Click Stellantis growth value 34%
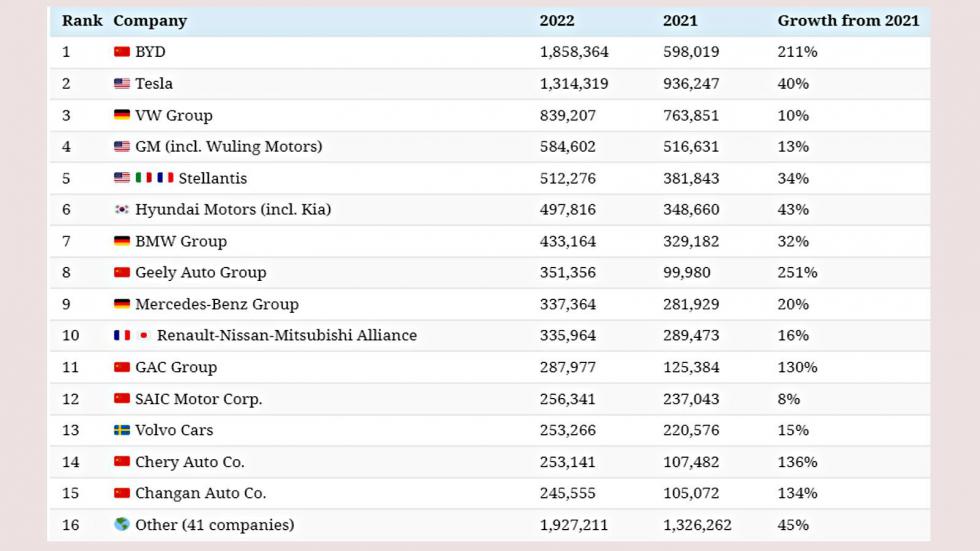The image size is (980, 551). [792, 178]
